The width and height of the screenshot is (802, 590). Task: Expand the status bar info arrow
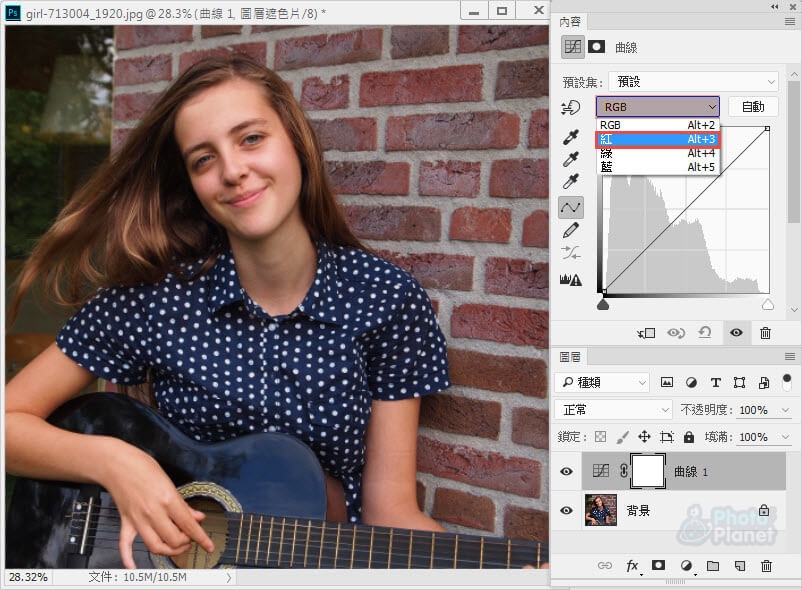[229, 578]
